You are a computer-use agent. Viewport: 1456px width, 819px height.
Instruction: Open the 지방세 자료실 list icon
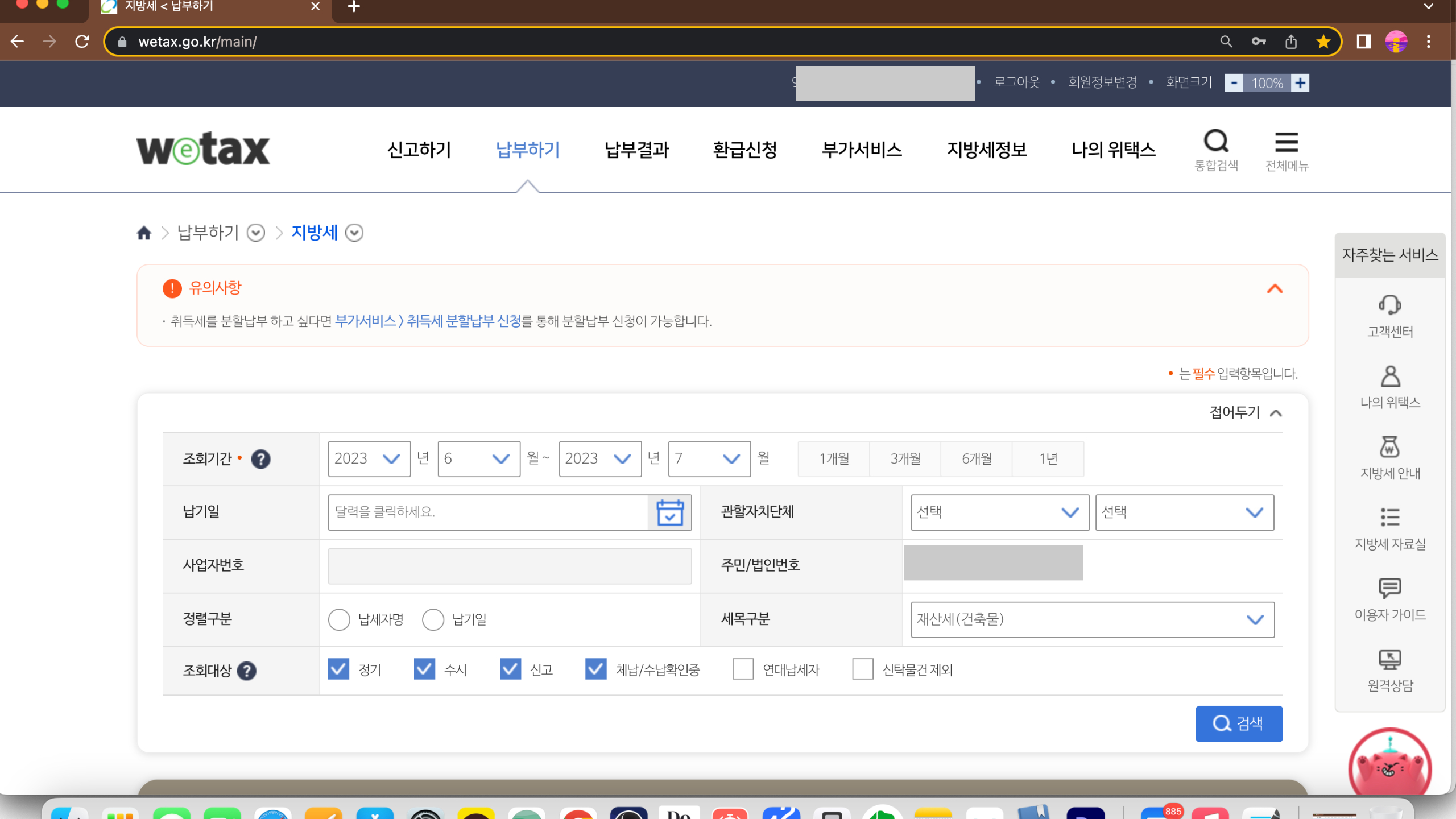(1389, 518)
